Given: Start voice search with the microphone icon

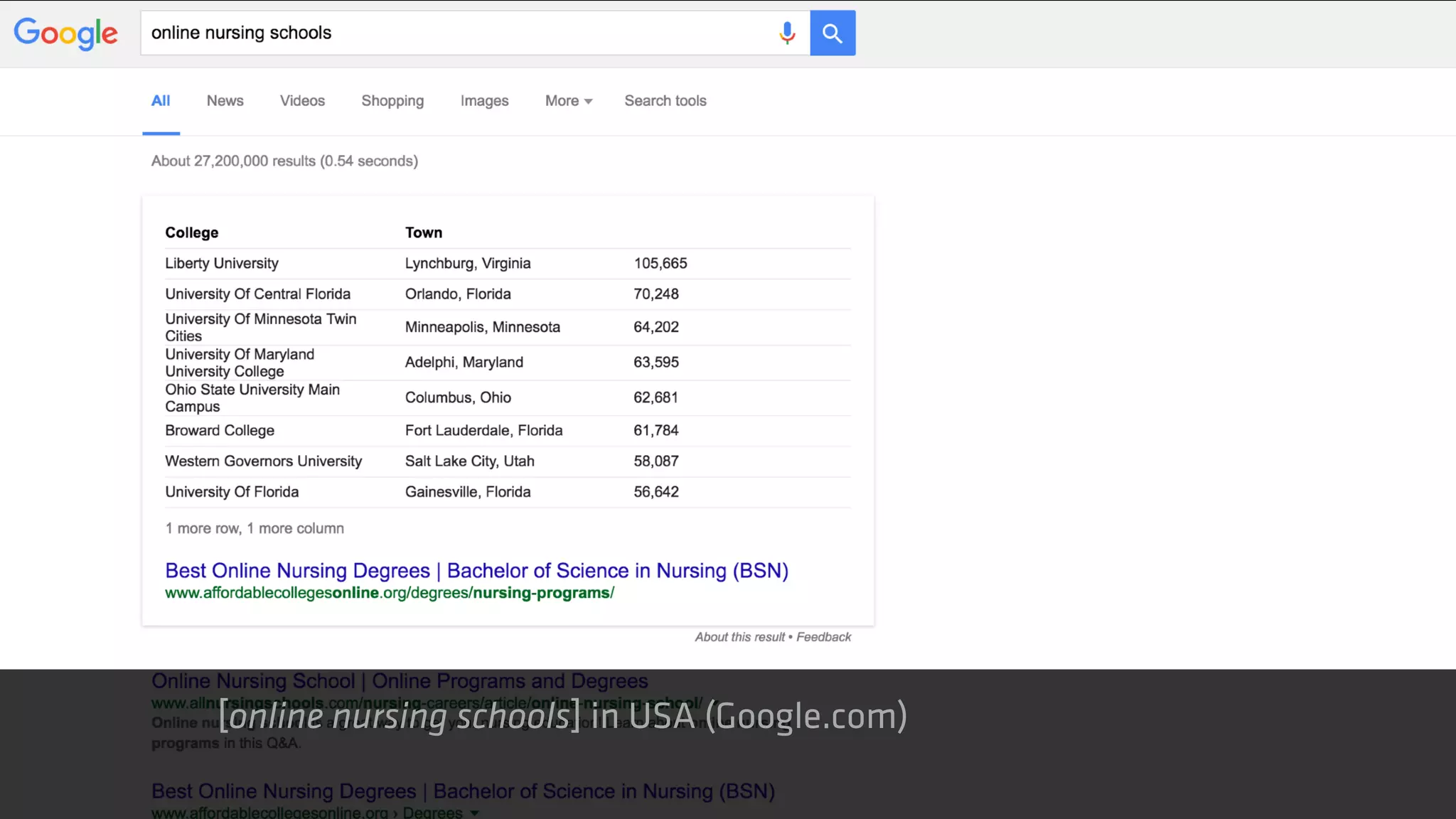Looking at the screenshot, I should (x=787, y=33).
